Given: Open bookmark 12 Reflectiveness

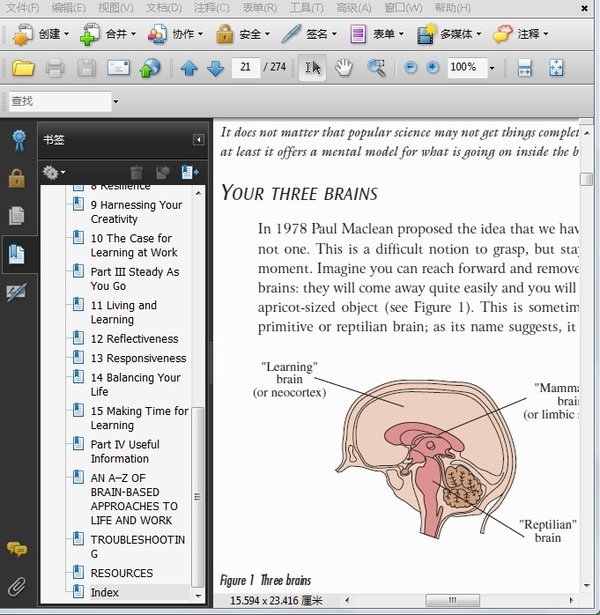Looking at the screenshot, I should click(x=135, y=339).
